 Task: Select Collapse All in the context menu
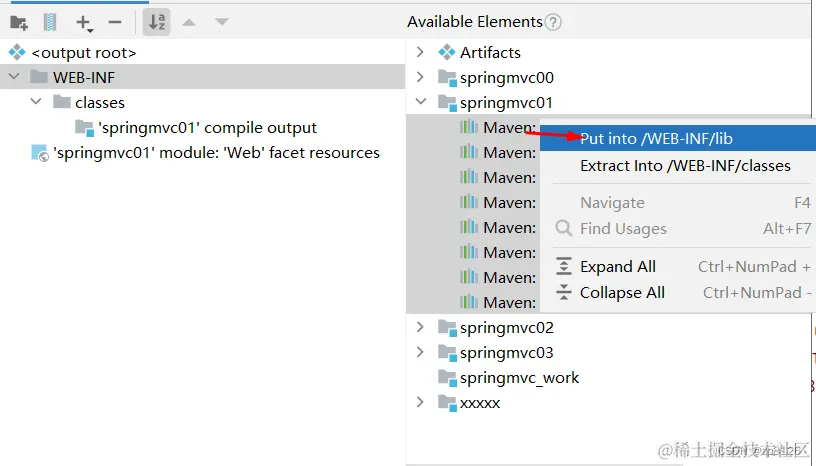point(622,293)
